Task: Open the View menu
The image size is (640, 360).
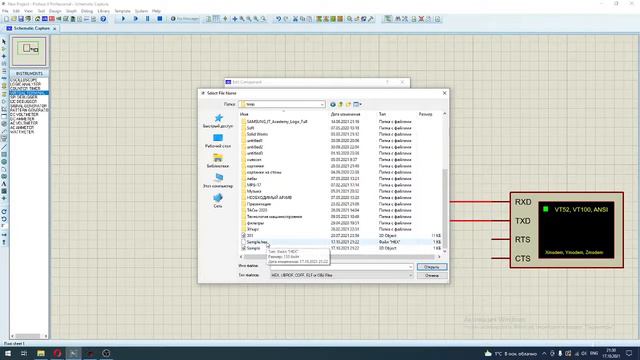Action: coord(29,11)
